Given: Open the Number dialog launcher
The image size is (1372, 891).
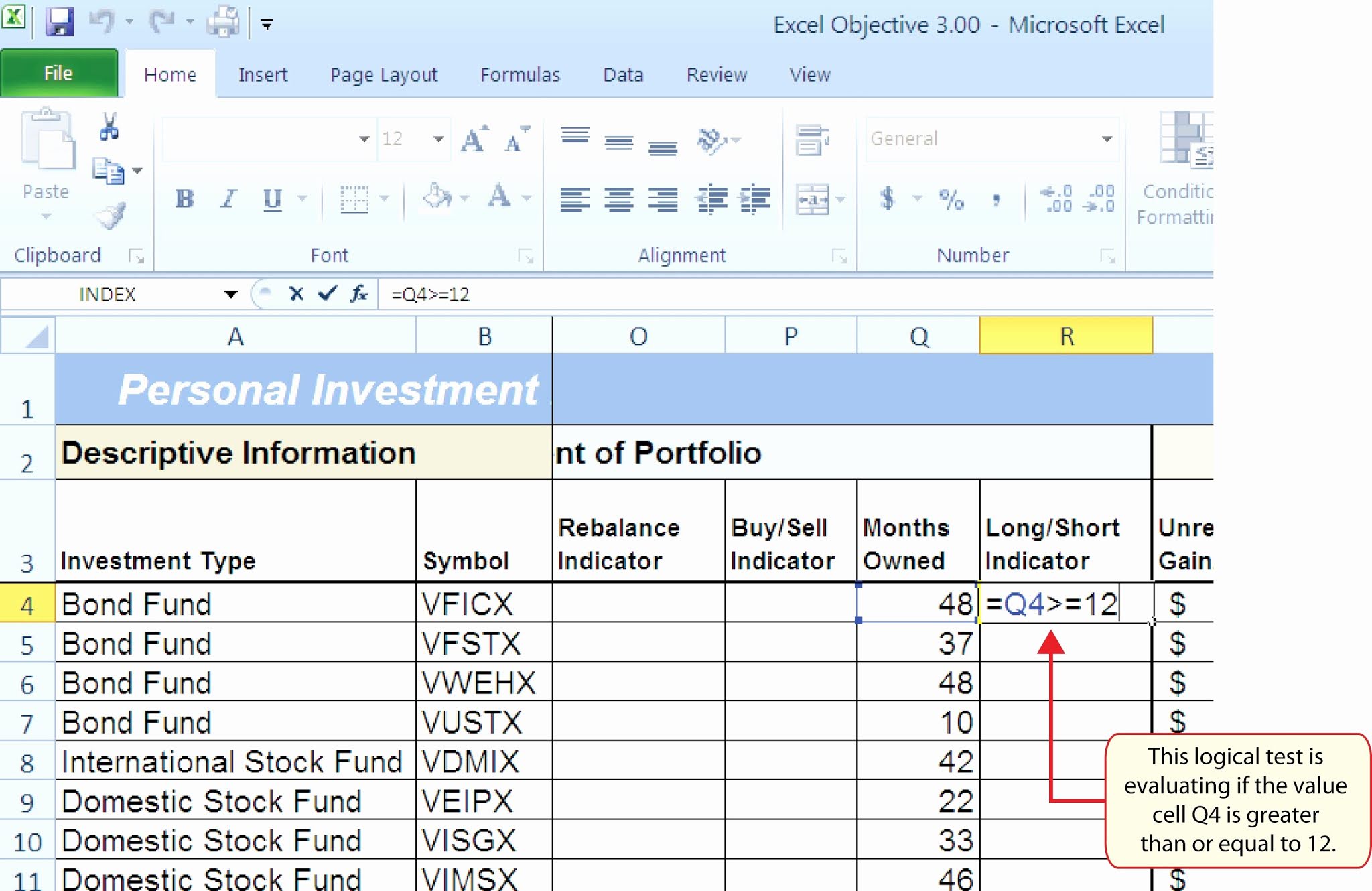Looking at the screenshot, I should point(1107,256).
